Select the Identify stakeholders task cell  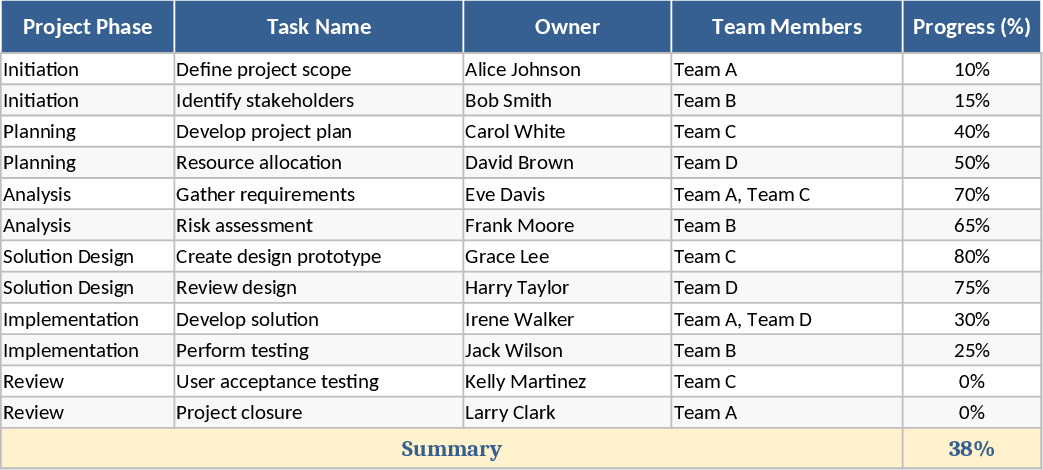click(x=318, y=101)
